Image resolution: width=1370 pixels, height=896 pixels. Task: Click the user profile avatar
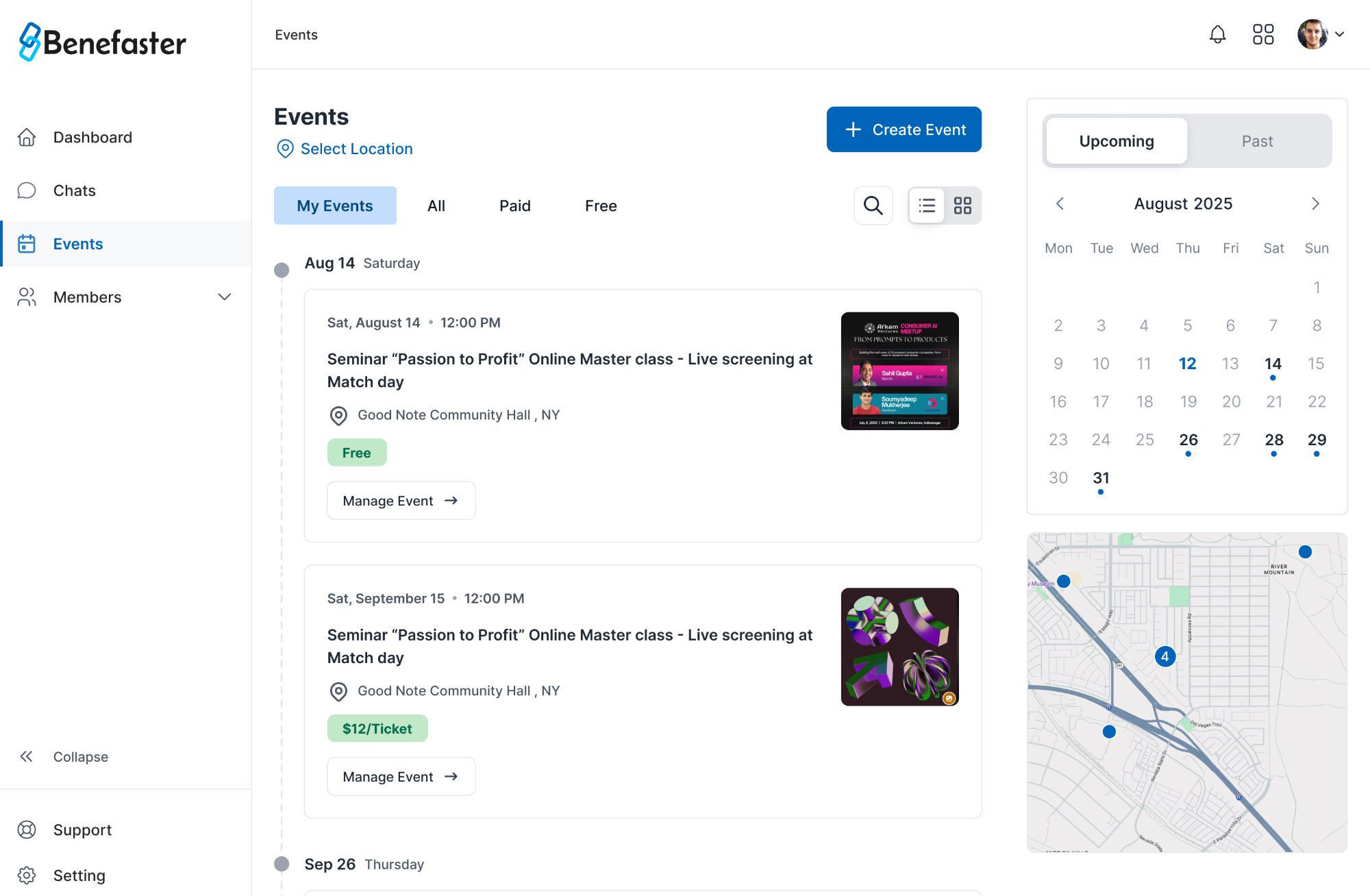pos(1312,34)
